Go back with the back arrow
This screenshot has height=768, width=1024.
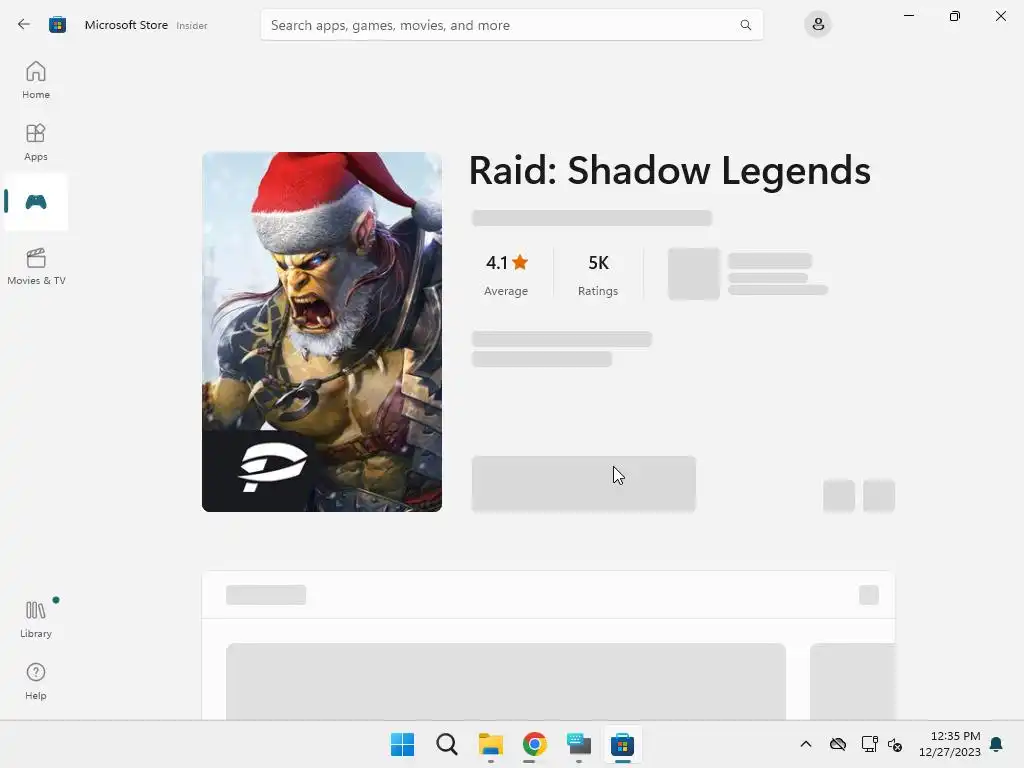[x=24, y=25]
